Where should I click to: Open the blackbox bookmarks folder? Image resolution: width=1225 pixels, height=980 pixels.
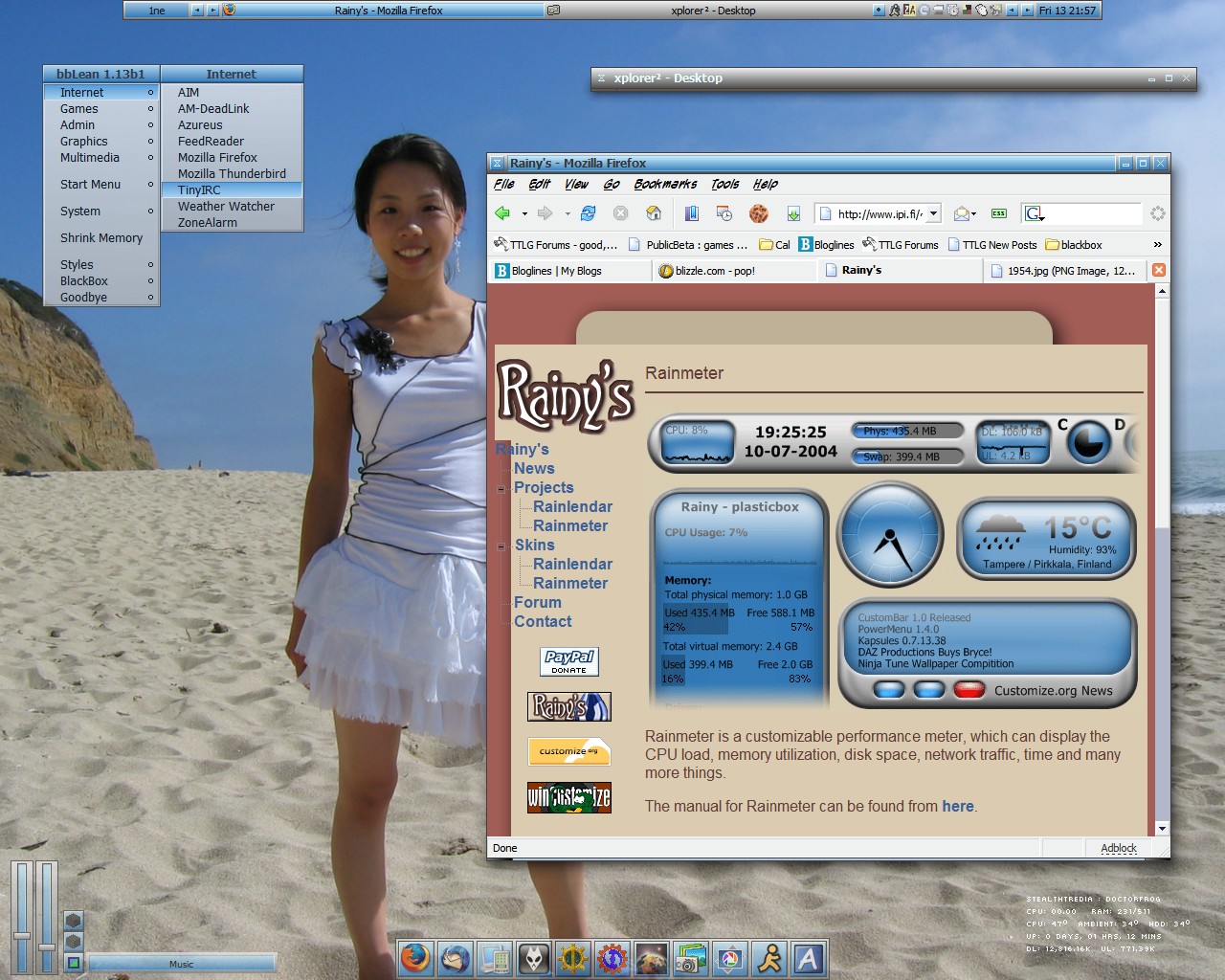(1074, 245)
